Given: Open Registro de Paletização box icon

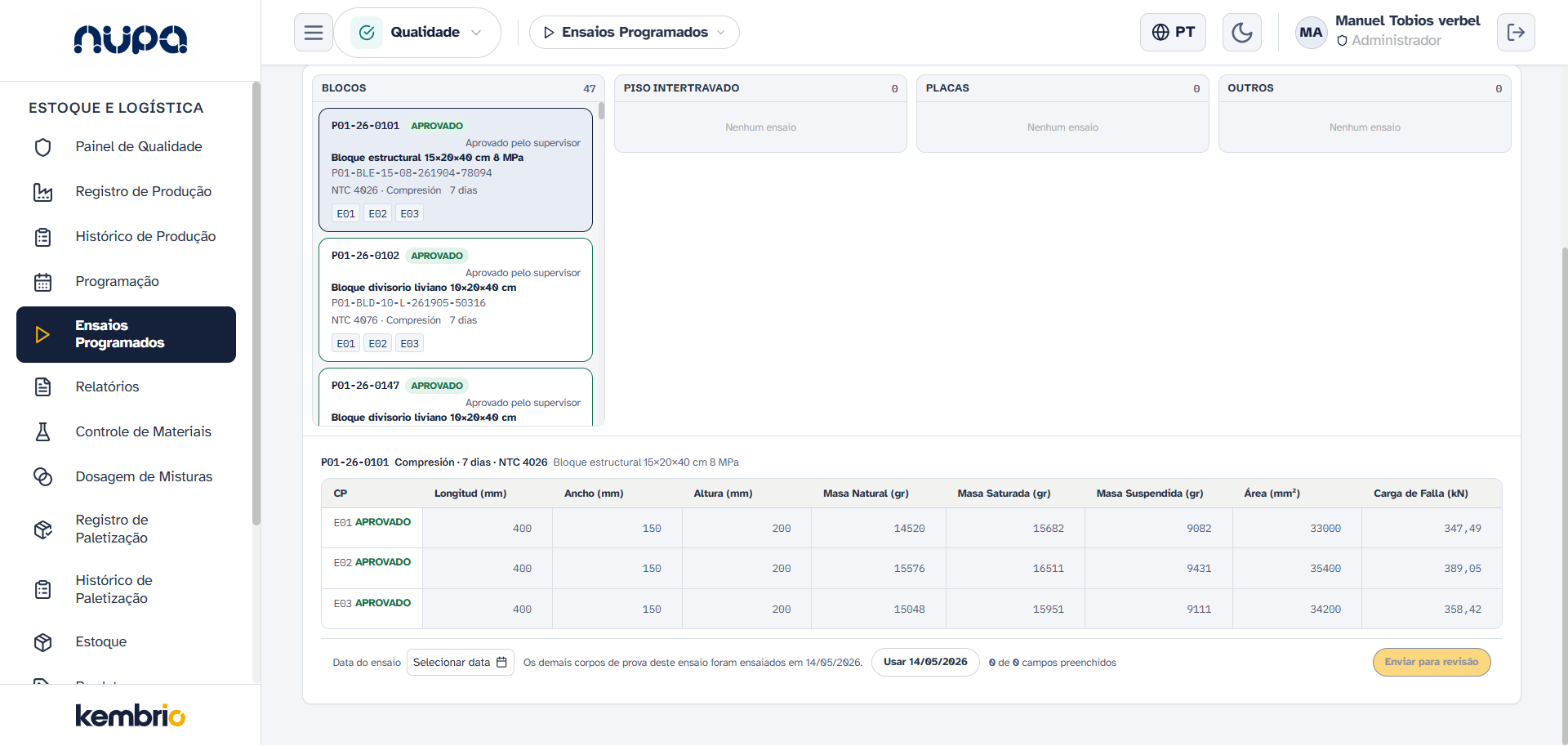Looking at the screenshot, I should click(43, 529).
